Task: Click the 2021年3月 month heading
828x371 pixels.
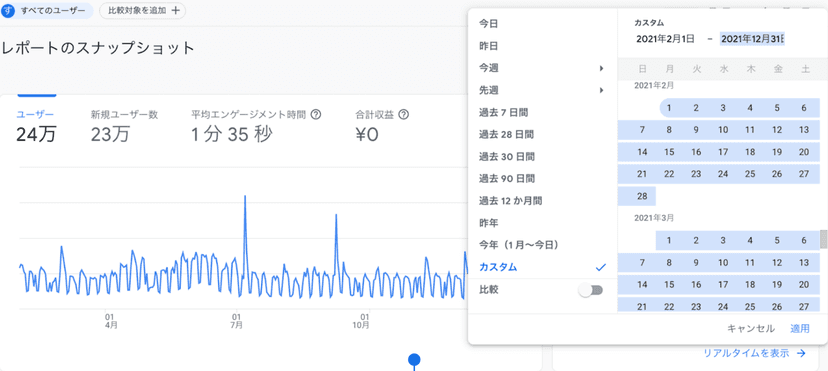Action: pyautogui.click(x=654, y=217)
